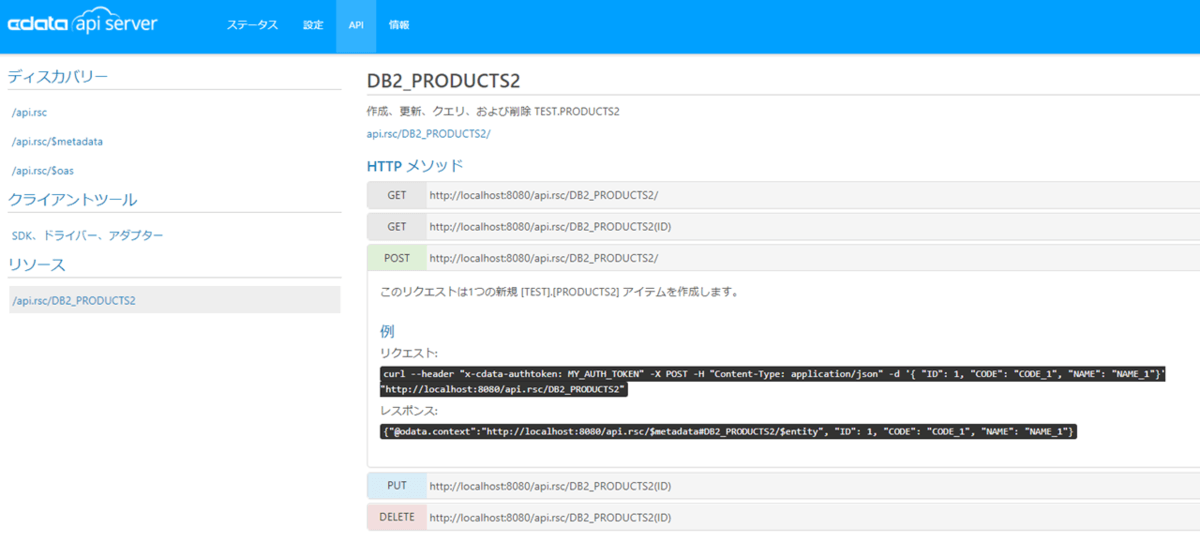Screen dimensions: 1200x543
Task: Click the レスポンス: label
Action: pos(410,410)
